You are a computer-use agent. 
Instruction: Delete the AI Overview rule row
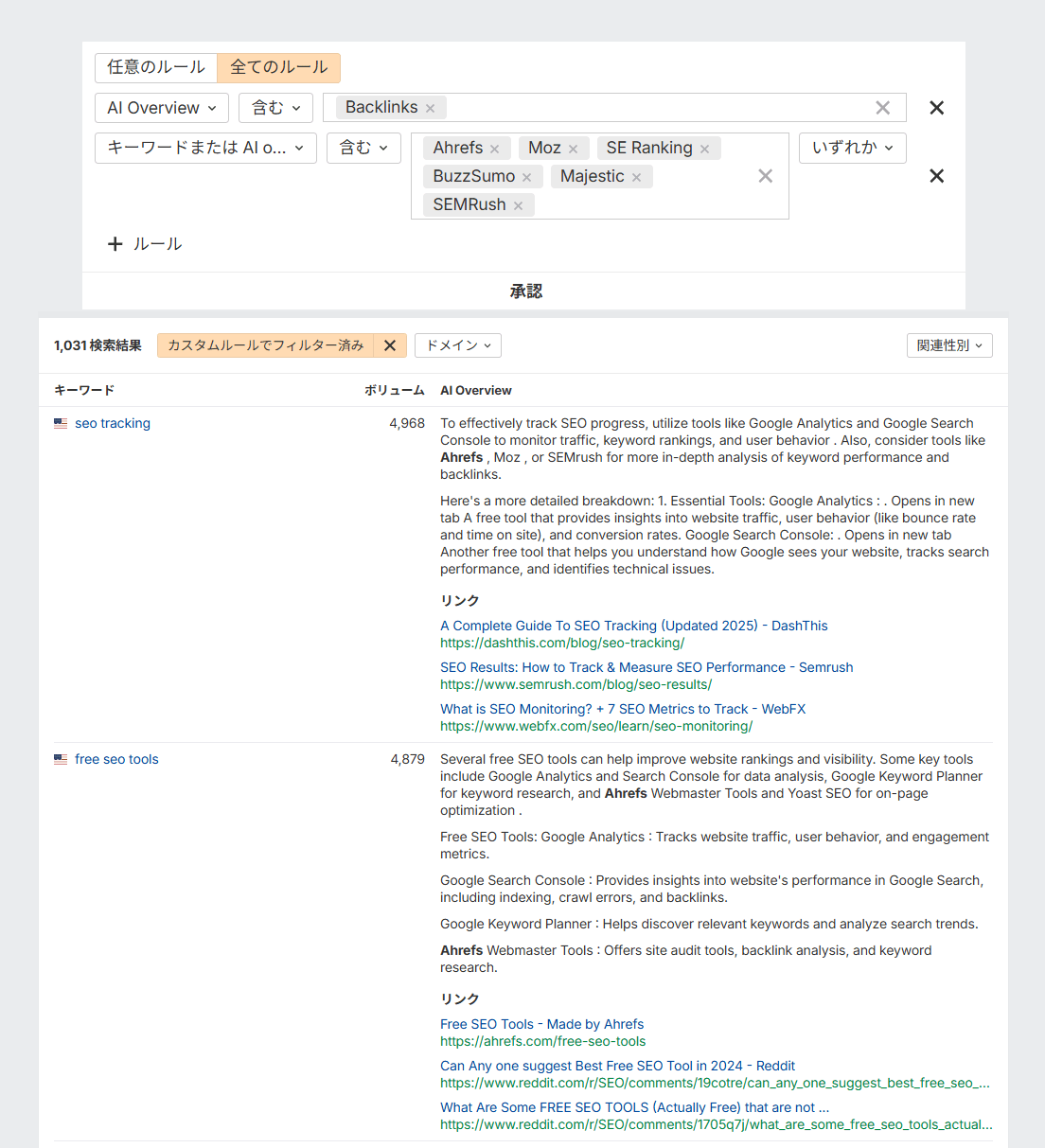[x=936, y=107]
